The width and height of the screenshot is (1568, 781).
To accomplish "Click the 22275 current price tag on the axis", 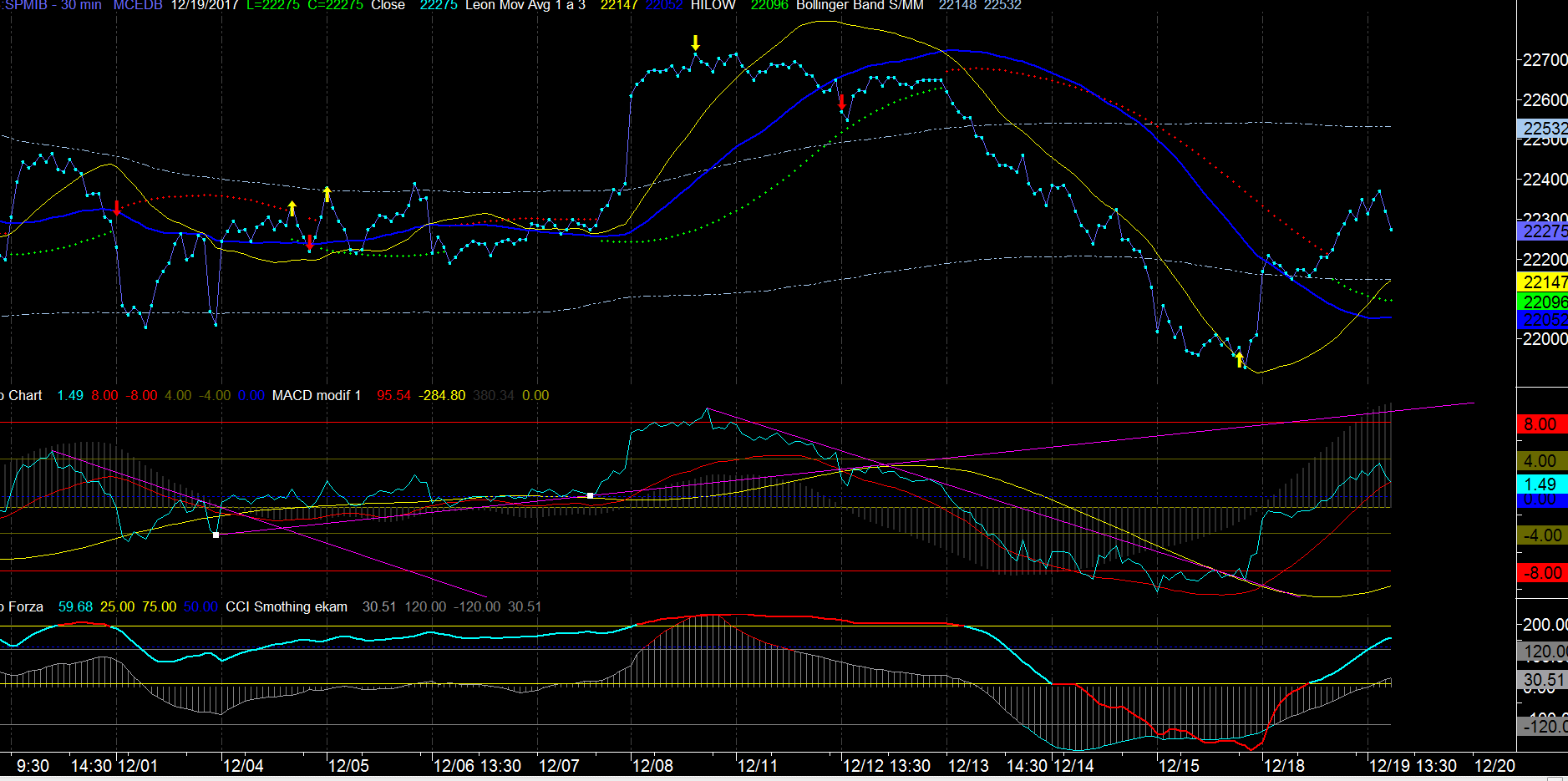I will [1542, 231].
